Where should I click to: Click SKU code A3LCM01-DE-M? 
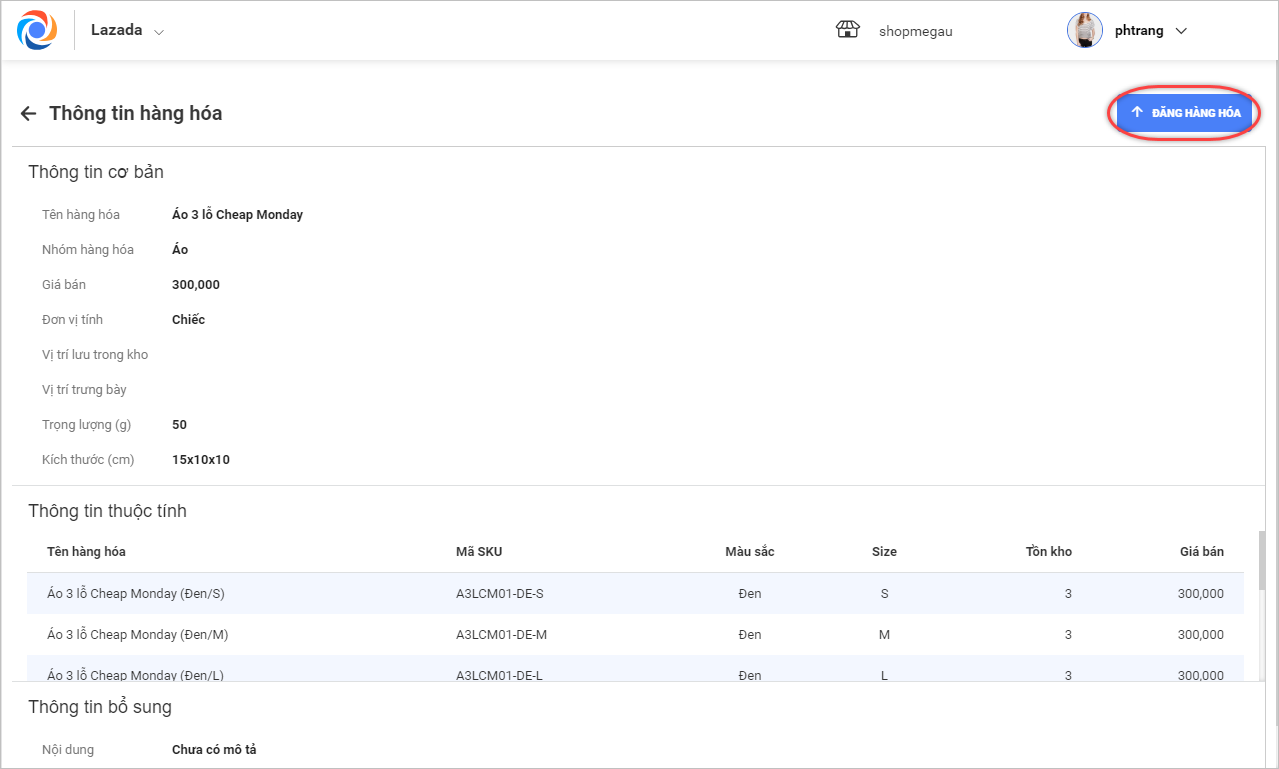point(502,635)
